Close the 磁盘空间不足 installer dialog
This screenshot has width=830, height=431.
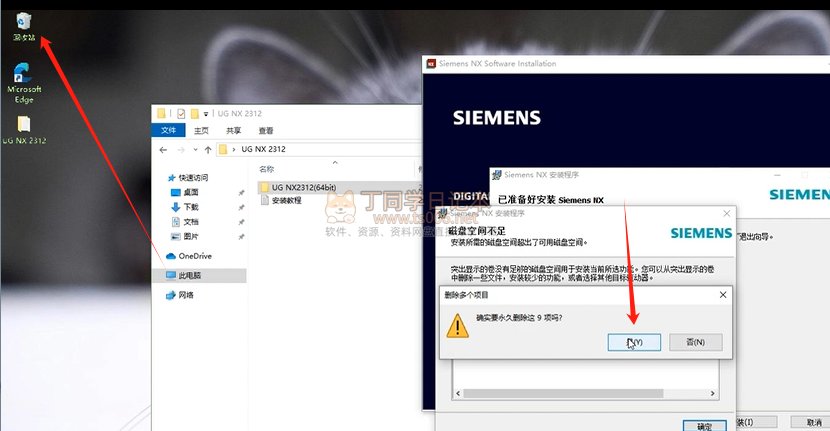pos(727,213)
